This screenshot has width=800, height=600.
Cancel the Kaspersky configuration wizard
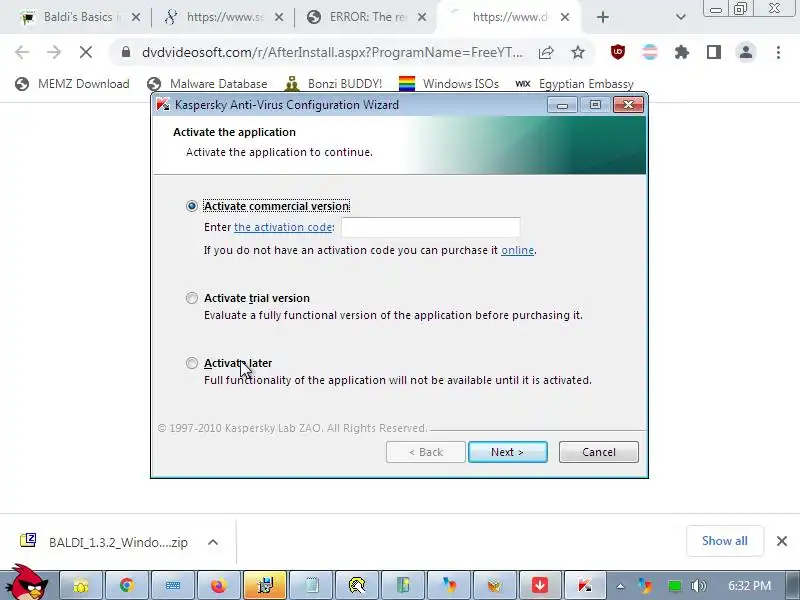(x=598, y=452)
